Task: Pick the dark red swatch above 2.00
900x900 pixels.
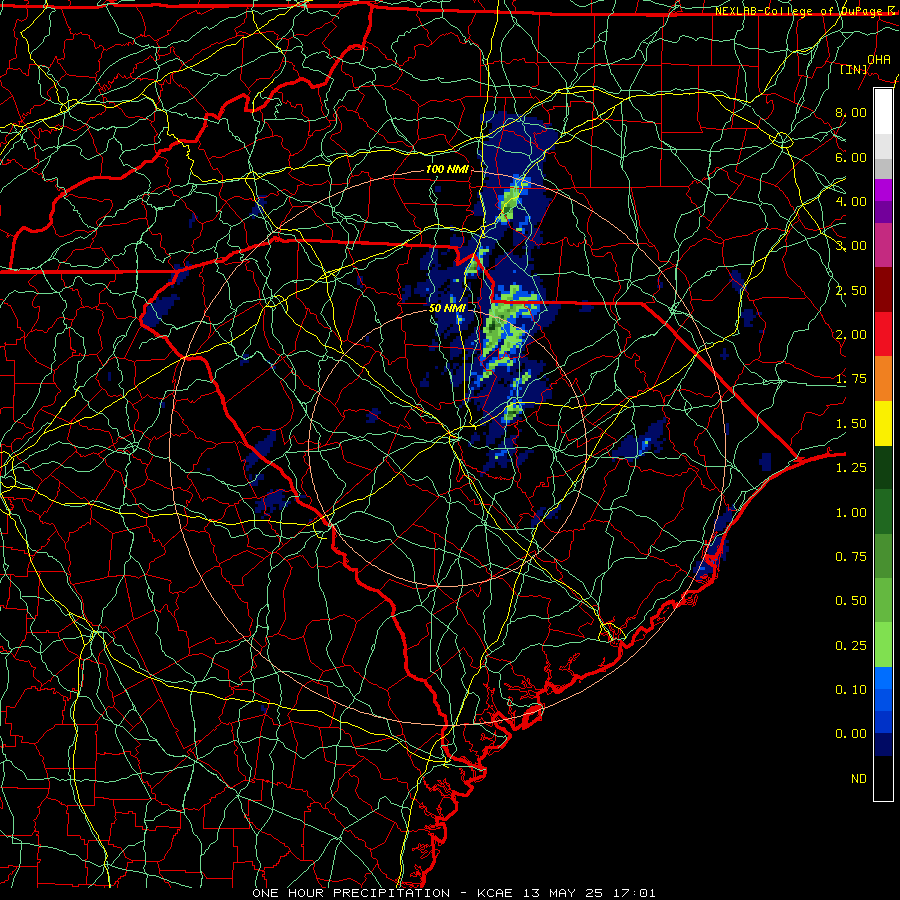Action: coord(883,290)
